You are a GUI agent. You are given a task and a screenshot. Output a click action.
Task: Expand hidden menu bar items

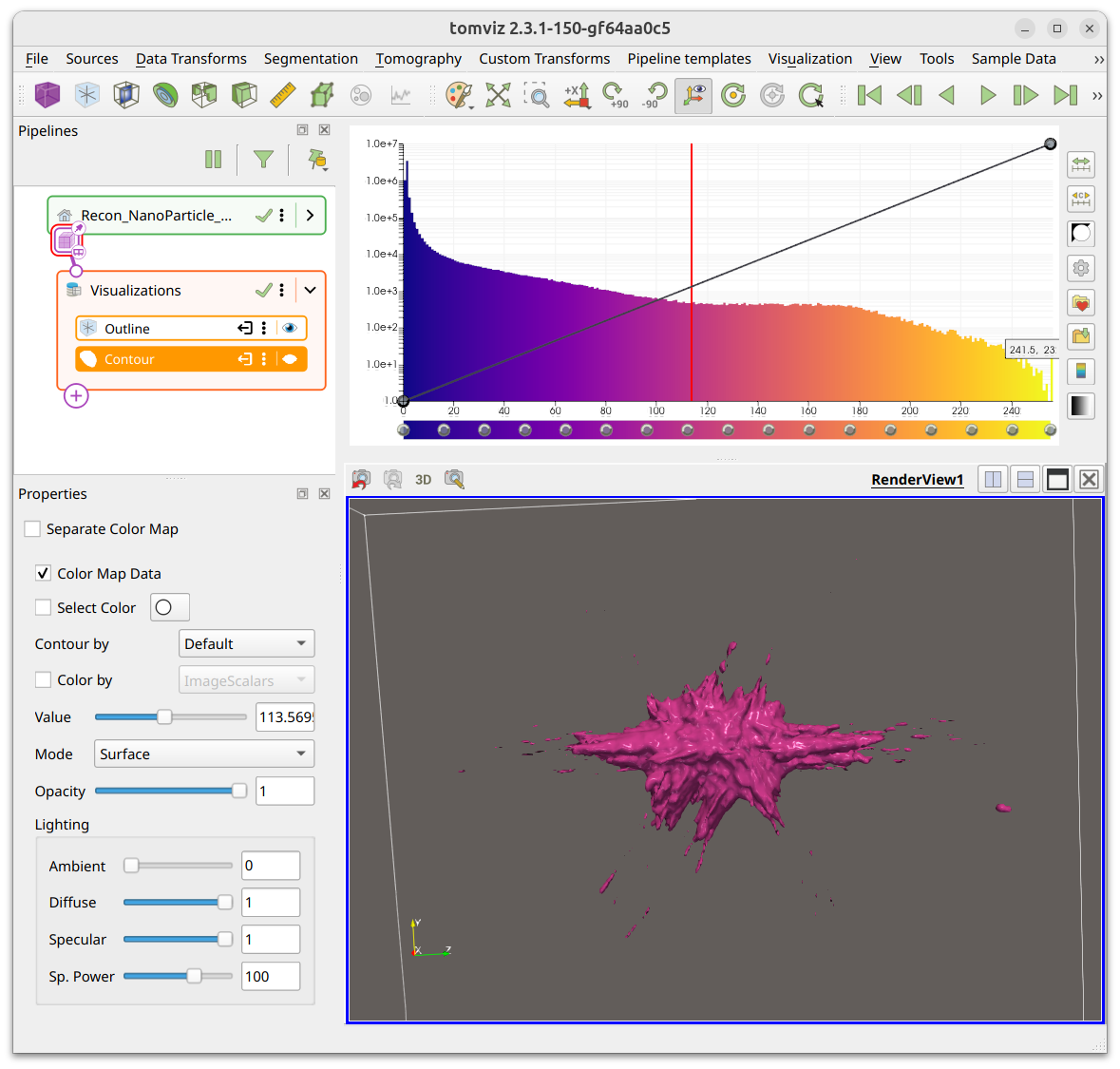click(1098, 59)
